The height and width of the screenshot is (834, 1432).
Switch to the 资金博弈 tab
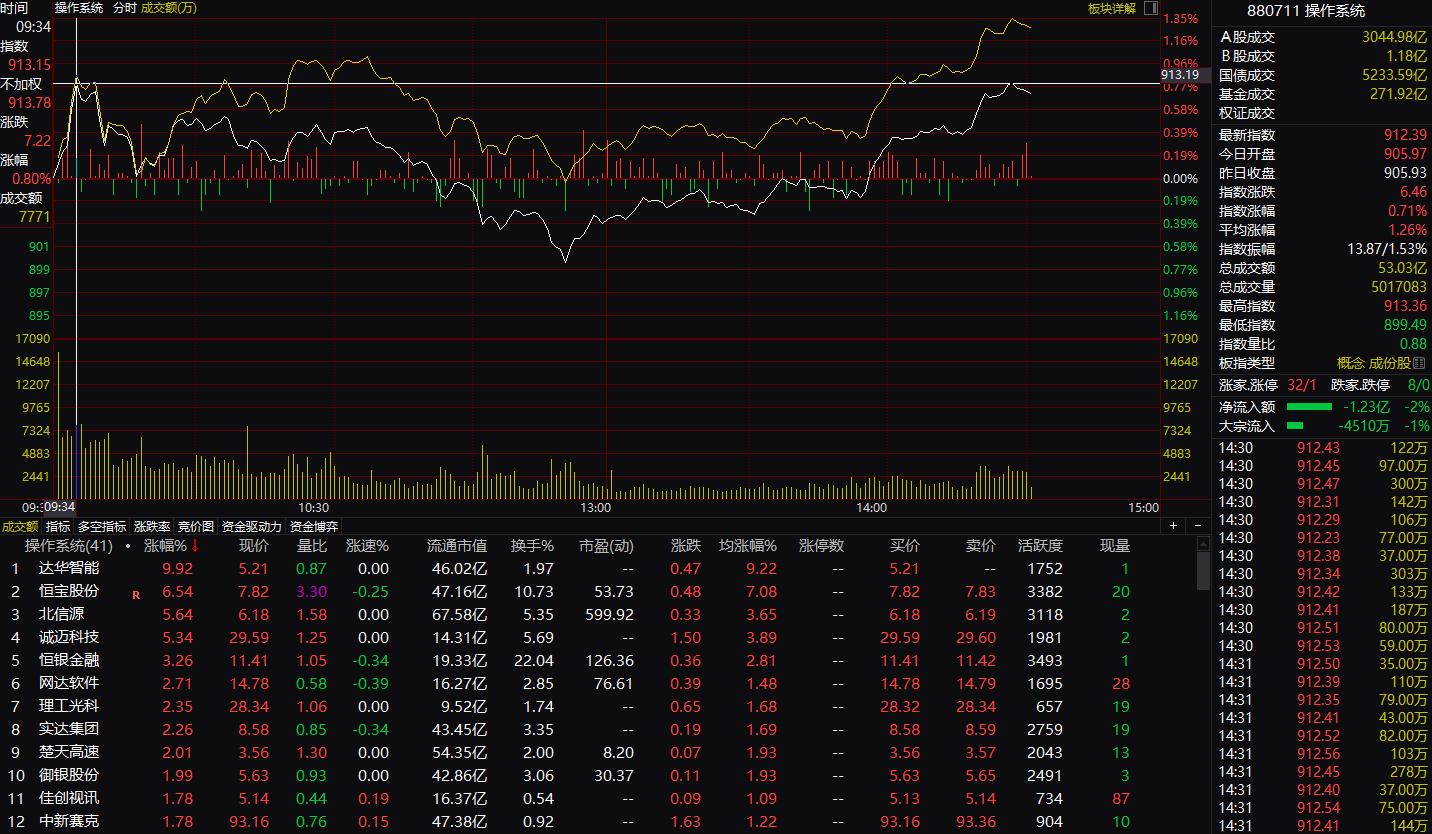314,526
